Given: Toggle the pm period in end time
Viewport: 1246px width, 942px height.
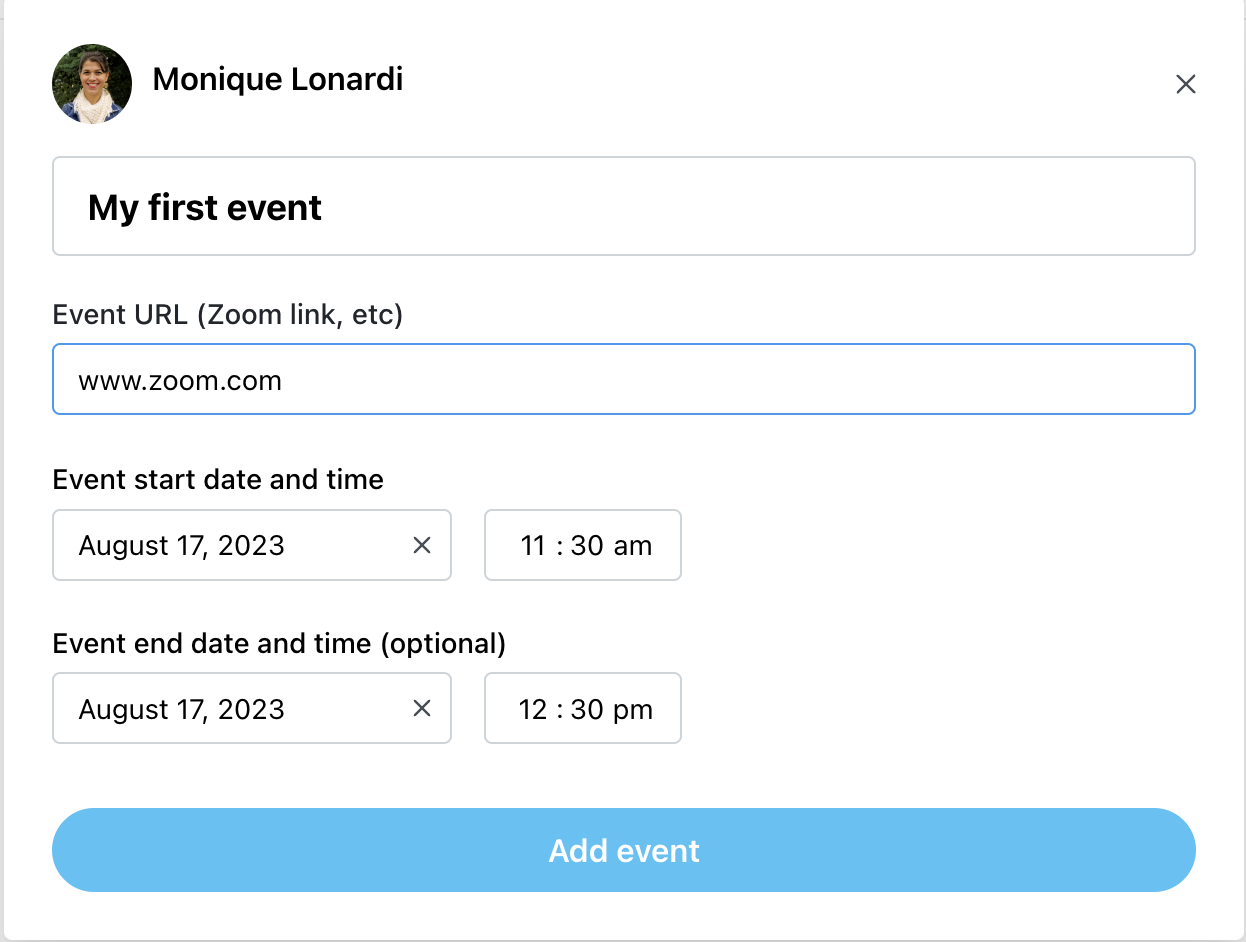Looking at the screenshot, I should [633, 709].
